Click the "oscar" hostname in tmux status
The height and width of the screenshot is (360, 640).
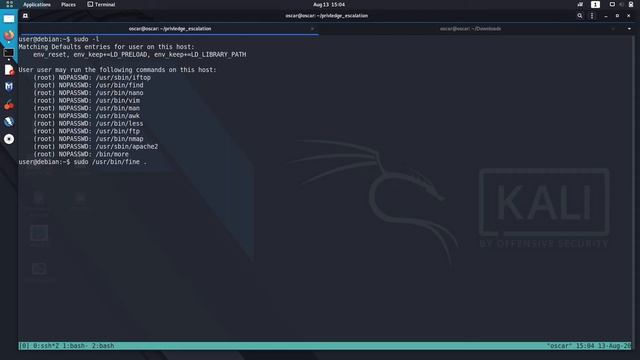(x=559, y=346)
